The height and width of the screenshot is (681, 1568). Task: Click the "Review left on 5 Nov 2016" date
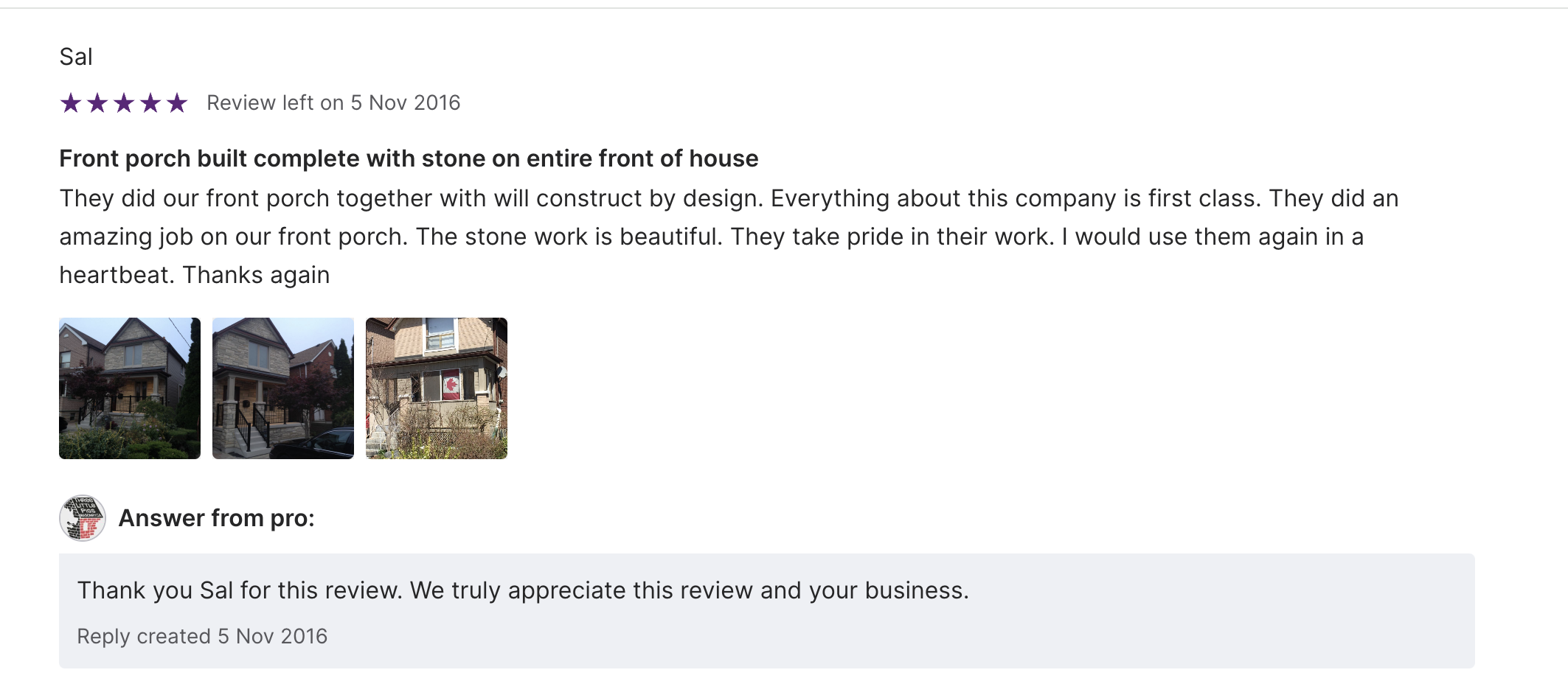pos(333,103)
